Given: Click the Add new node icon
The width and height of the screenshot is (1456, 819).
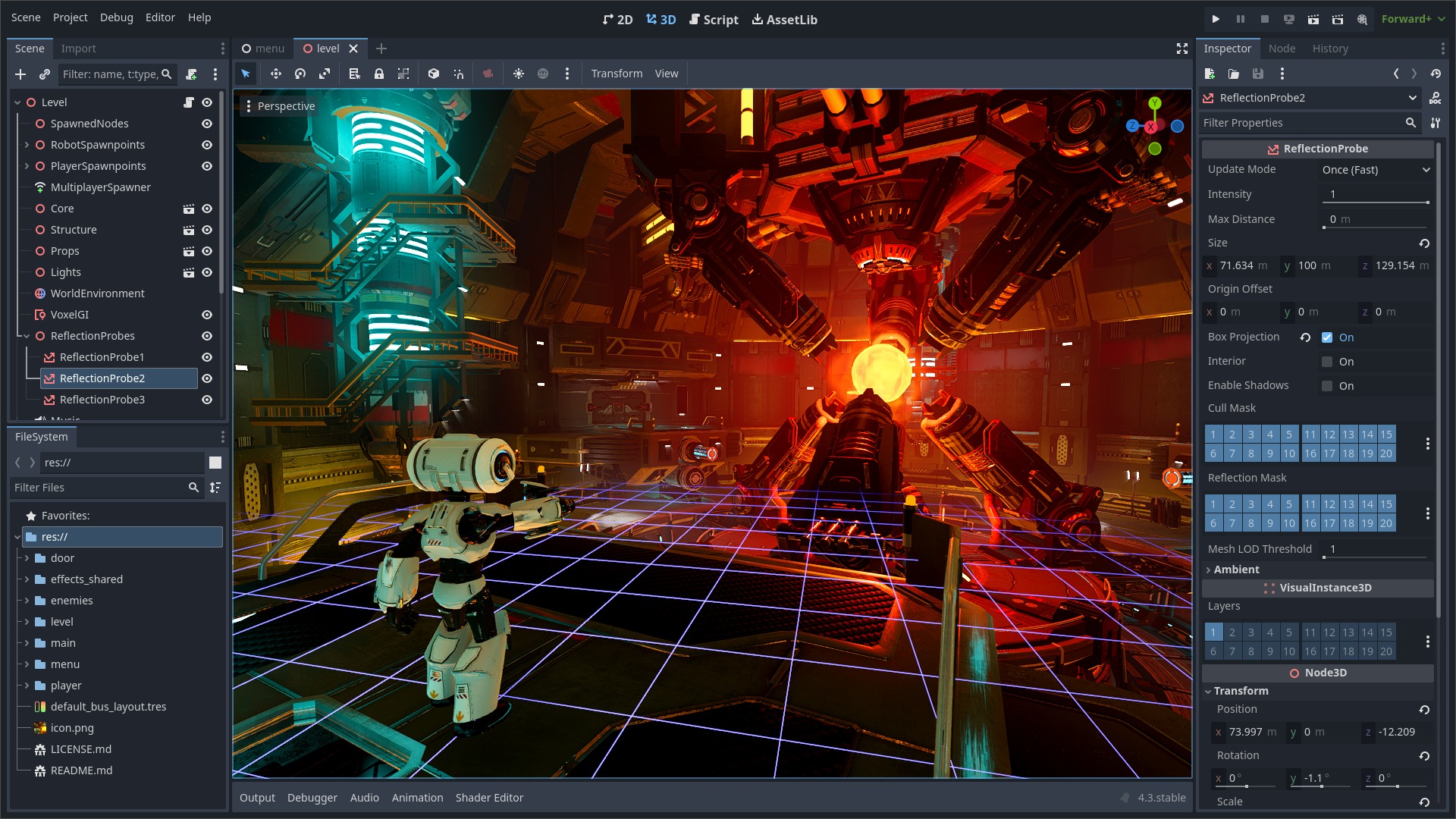Looking at the screenshot, I should [x=20, y=75].
